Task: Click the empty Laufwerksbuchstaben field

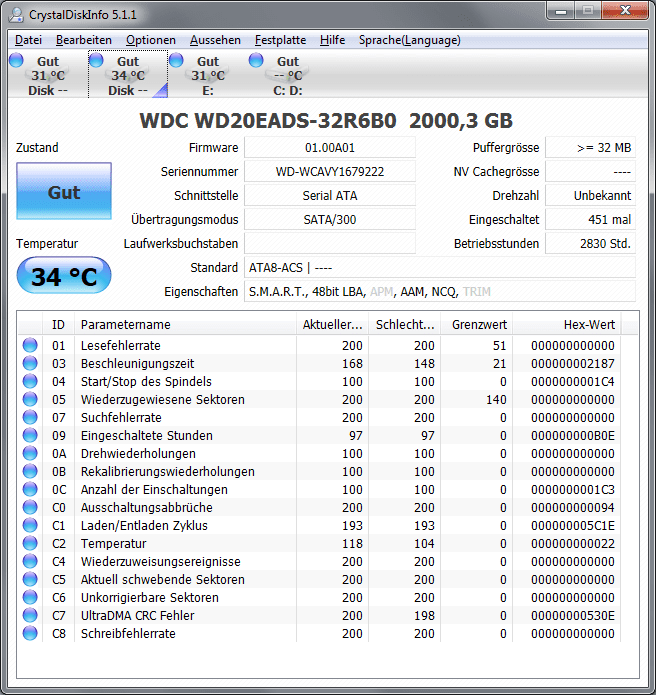Action: pyautogui.click(x=330, y=243)
